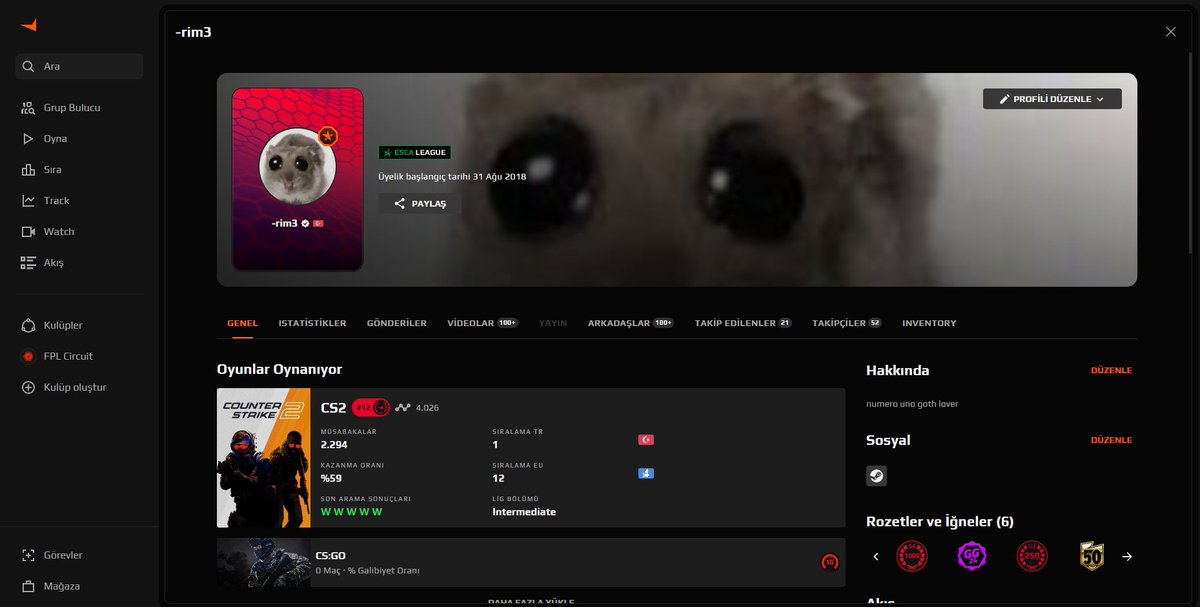Show previous badges with left arrow
This screenshot has height=607, width=1200.
(876, 557)
